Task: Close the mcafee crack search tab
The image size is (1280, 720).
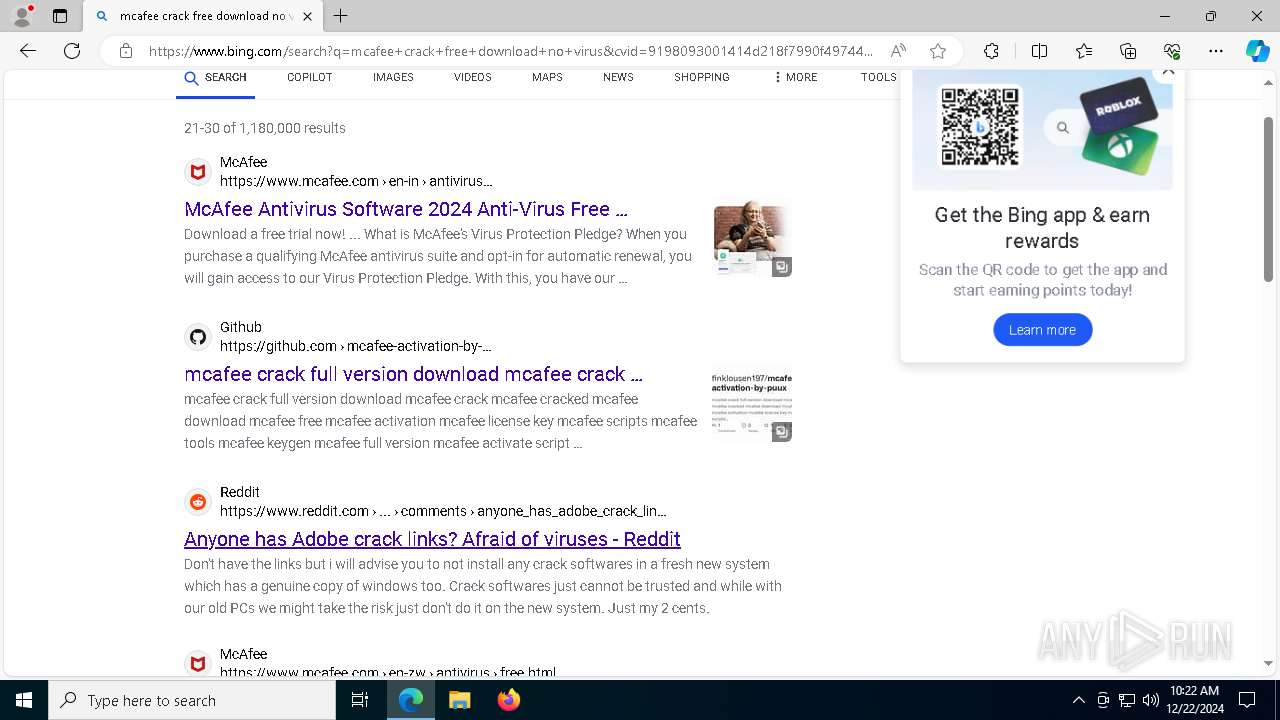Action: (307, 16)
